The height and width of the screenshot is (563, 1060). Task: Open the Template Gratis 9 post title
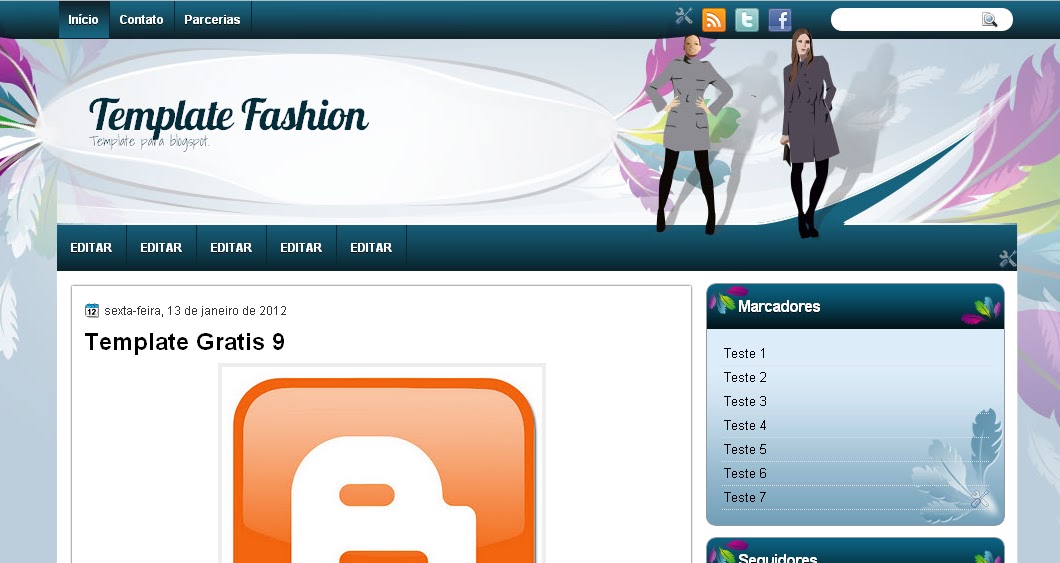tap(185, 342)
